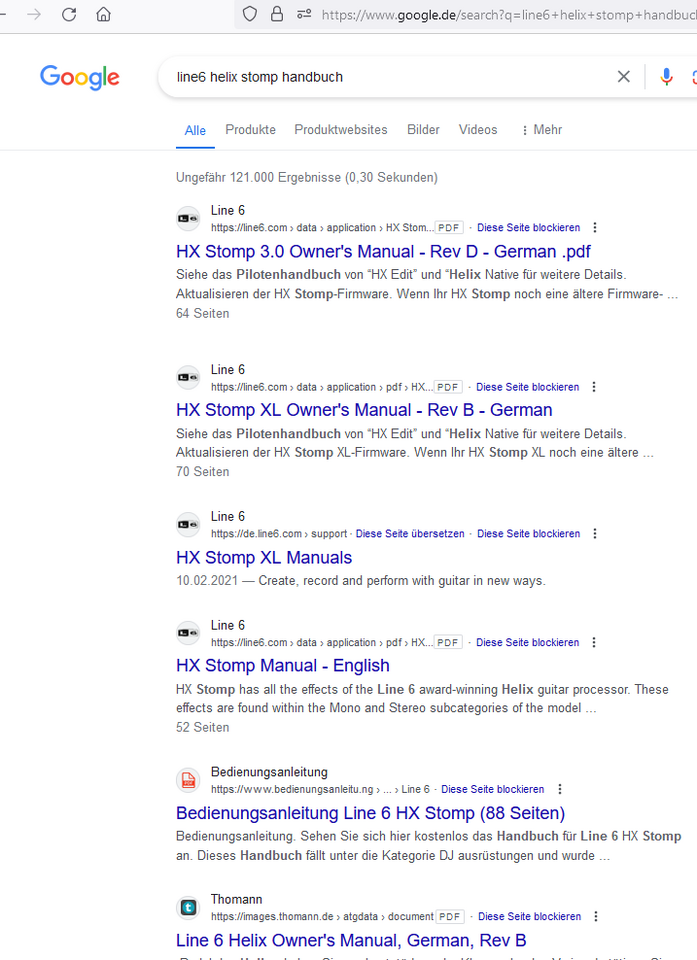
Task: Start voice search with microphone icon
Action: coord(666,77)
